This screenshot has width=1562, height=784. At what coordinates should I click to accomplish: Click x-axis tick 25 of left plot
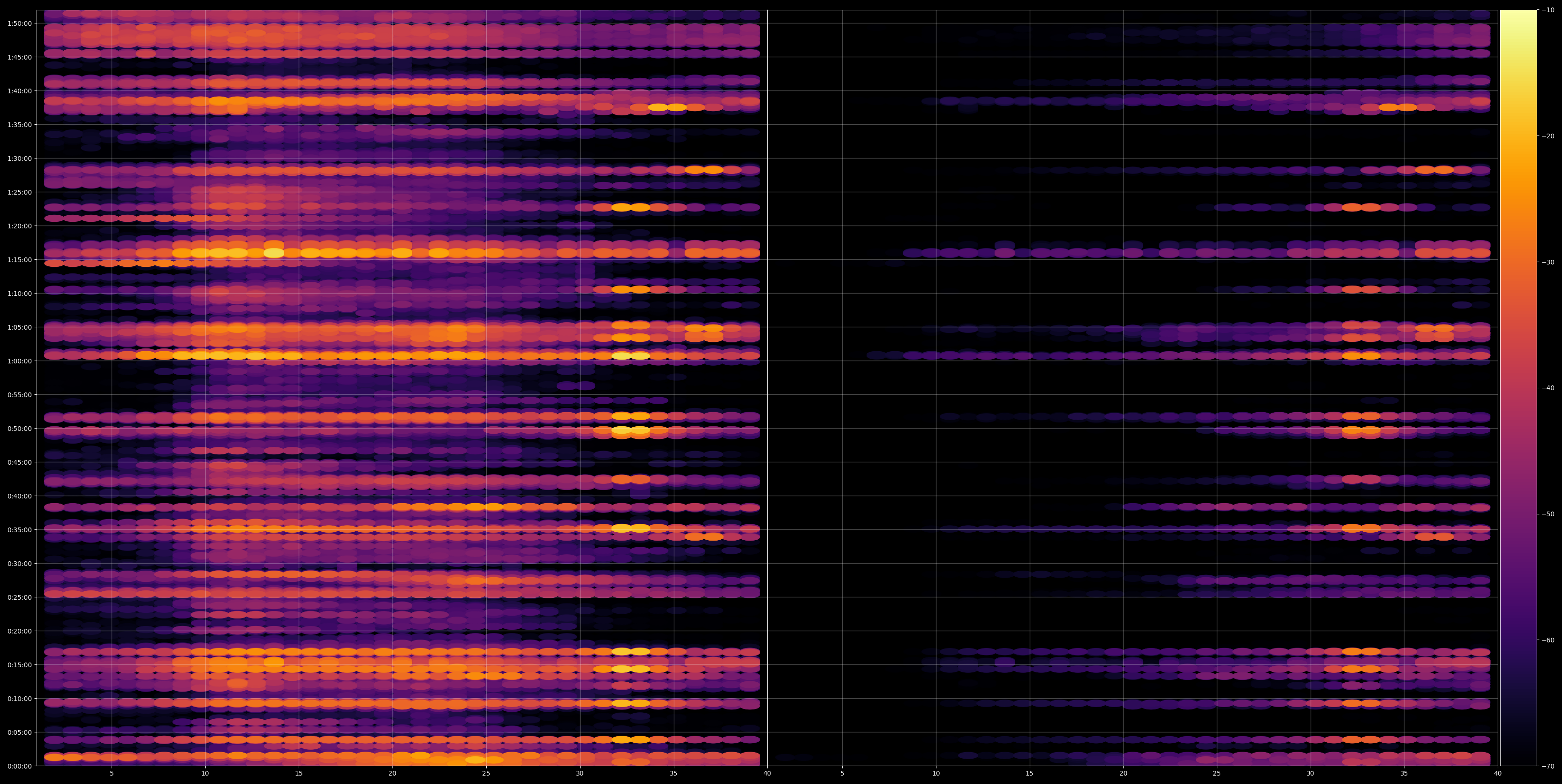tap(486, 774)
